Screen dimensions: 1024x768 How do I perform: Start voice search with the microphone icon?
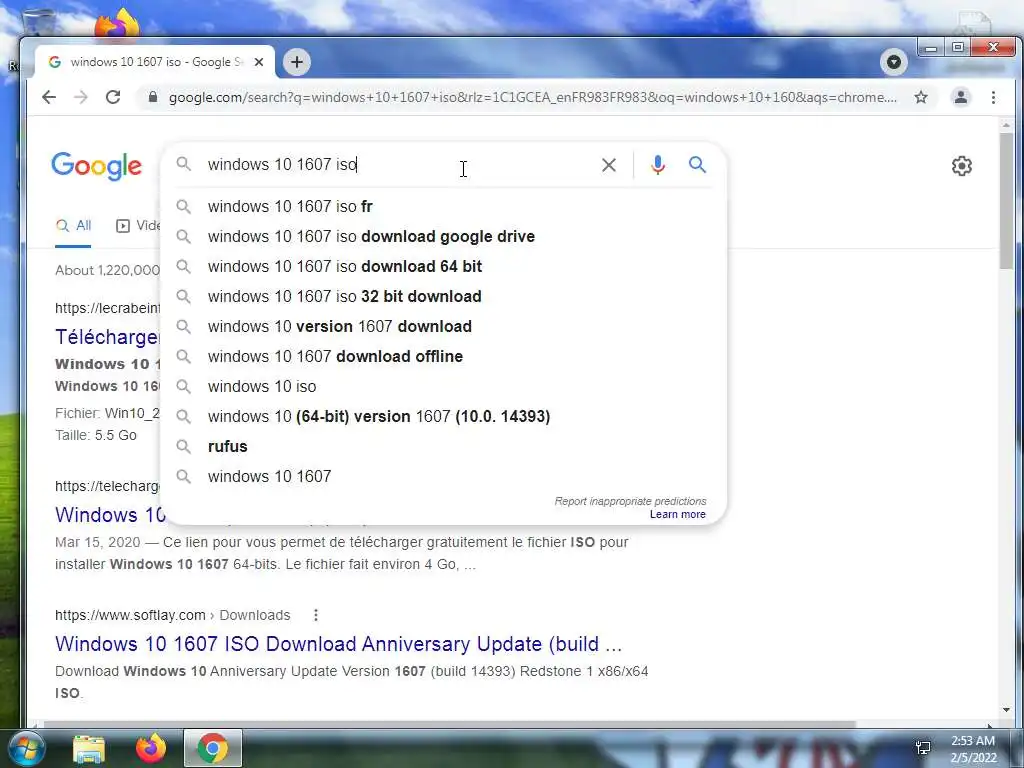pyautogui.click(x=658, y=165)
